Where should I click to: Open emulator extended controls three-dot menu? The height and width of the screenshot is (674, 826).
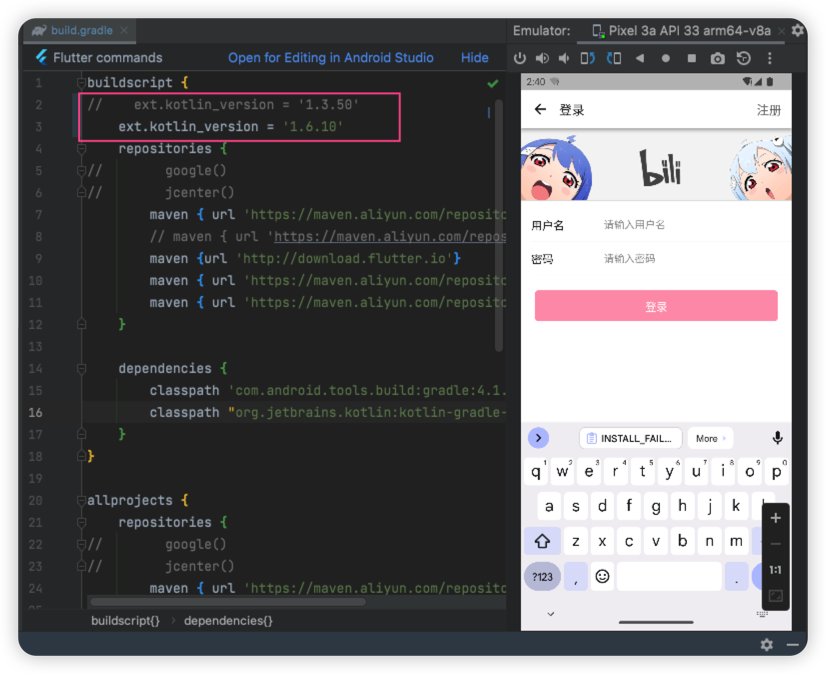pos(769,58)
